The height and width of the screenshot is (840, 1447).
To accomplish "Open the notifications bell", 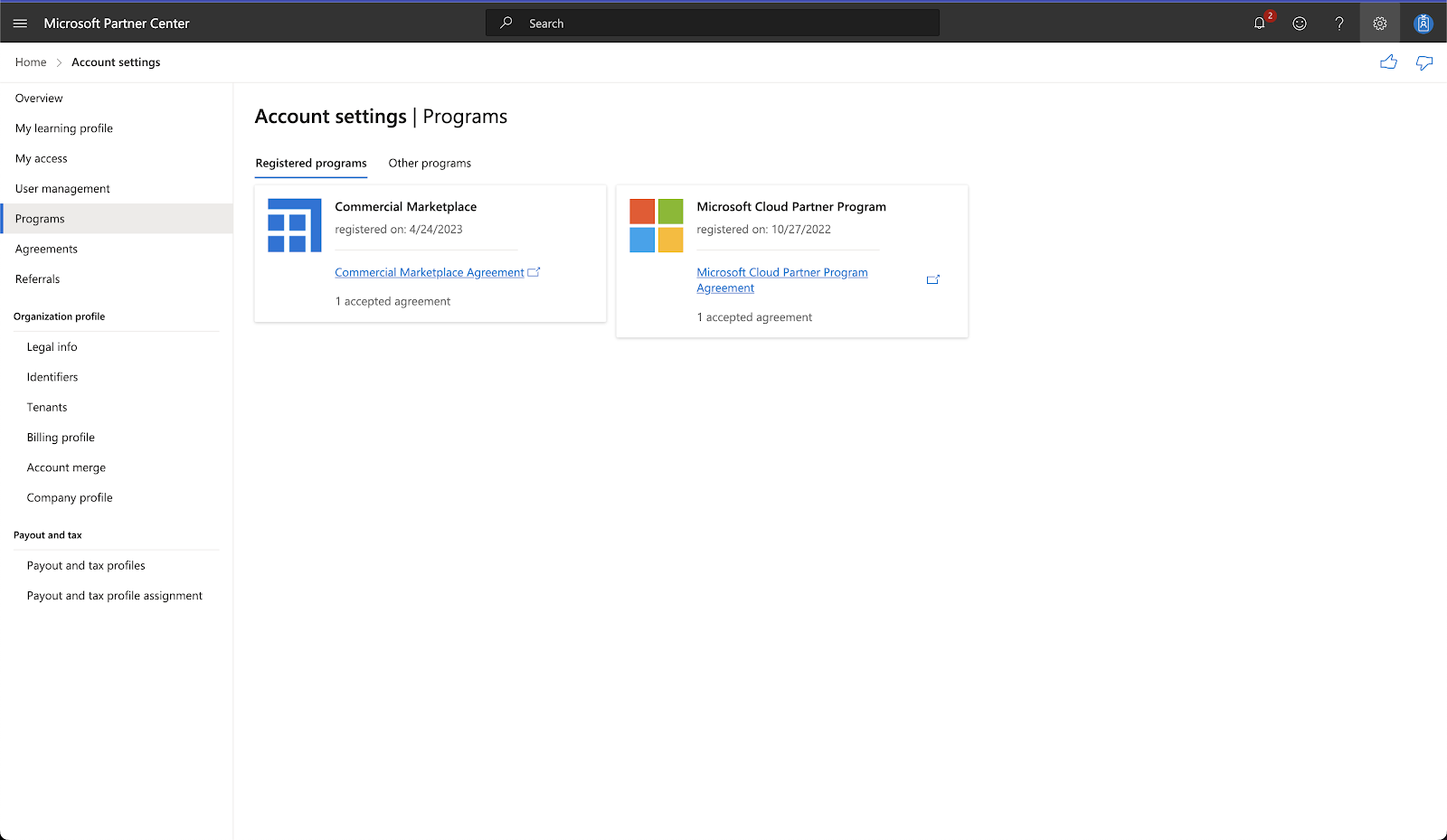I will tap(1259, 24).
